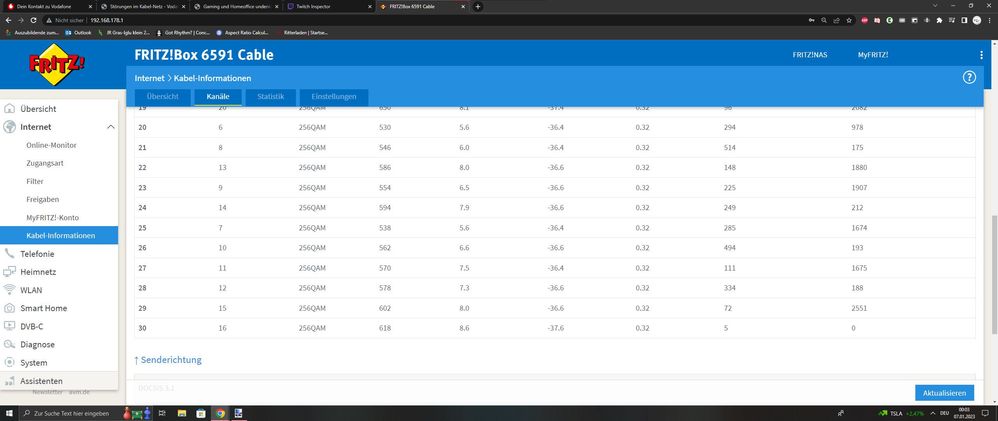Screen dimensions: 998x421
Task: Select Kabel-Informationen in sidebar
Action: coord(59,236)
